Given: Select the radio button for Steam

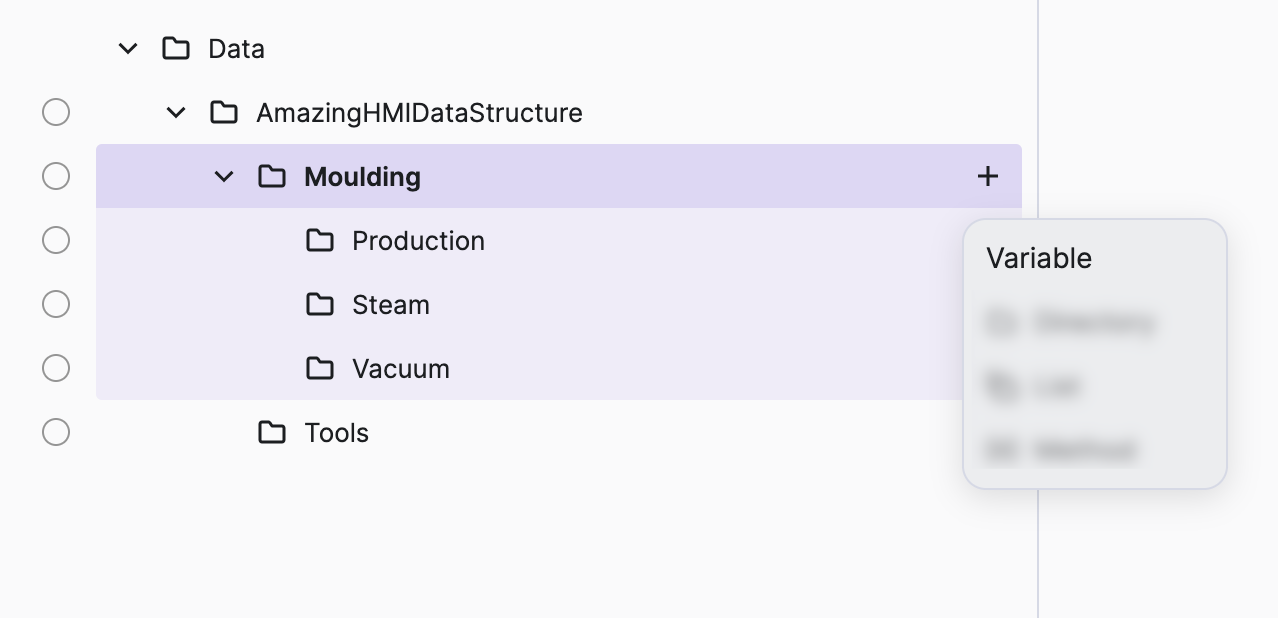Looking at the screenshot, I should 56,305.
